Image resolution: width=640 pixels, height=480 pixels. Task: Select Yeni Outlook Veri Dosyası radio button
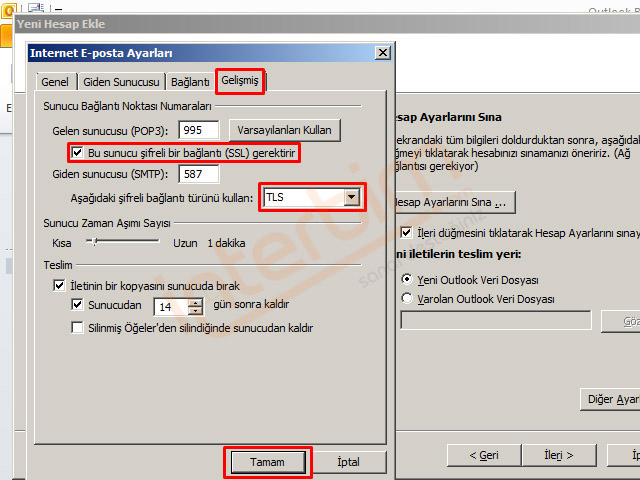[x=407, y=279]
